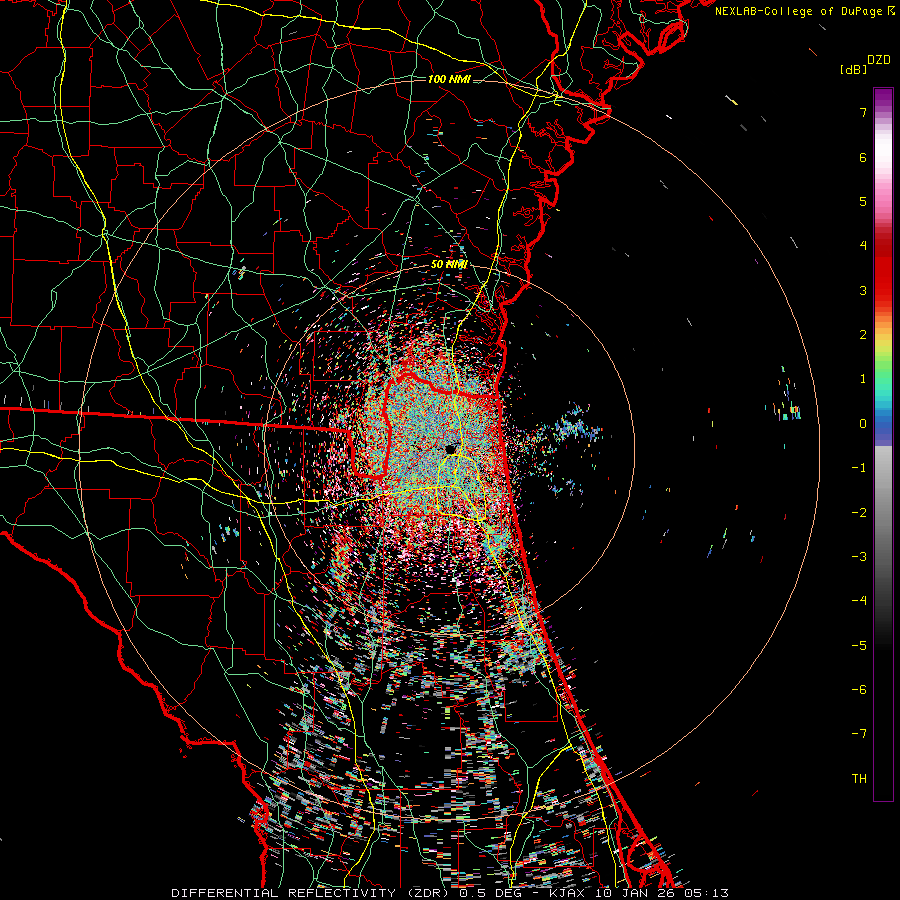Click the 3 value on the color scale
The image size is (900, 900).
click(x=863, y=290)
